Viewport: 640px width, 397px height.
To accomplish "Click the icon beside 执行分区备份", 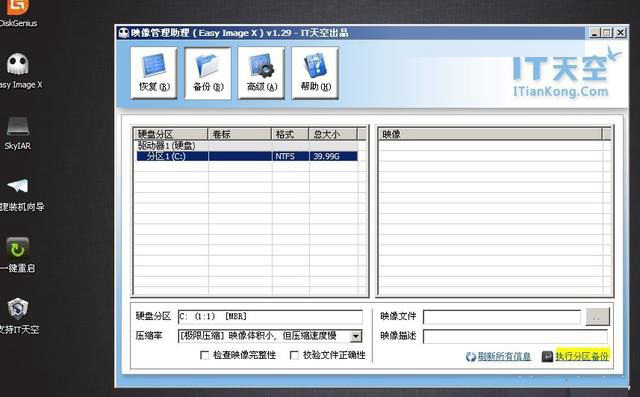I will tap(547, 357).
